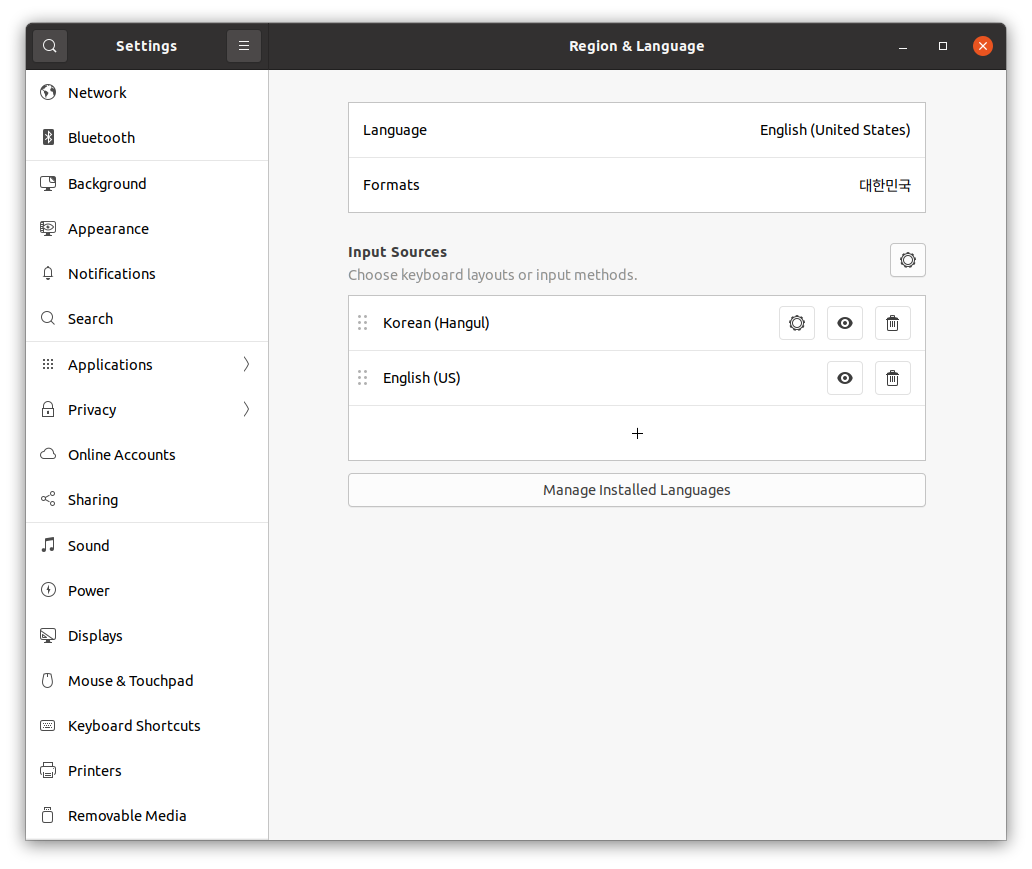
Task: Select Mouse & Touchpad in sidebar
Action: [147, 680]
